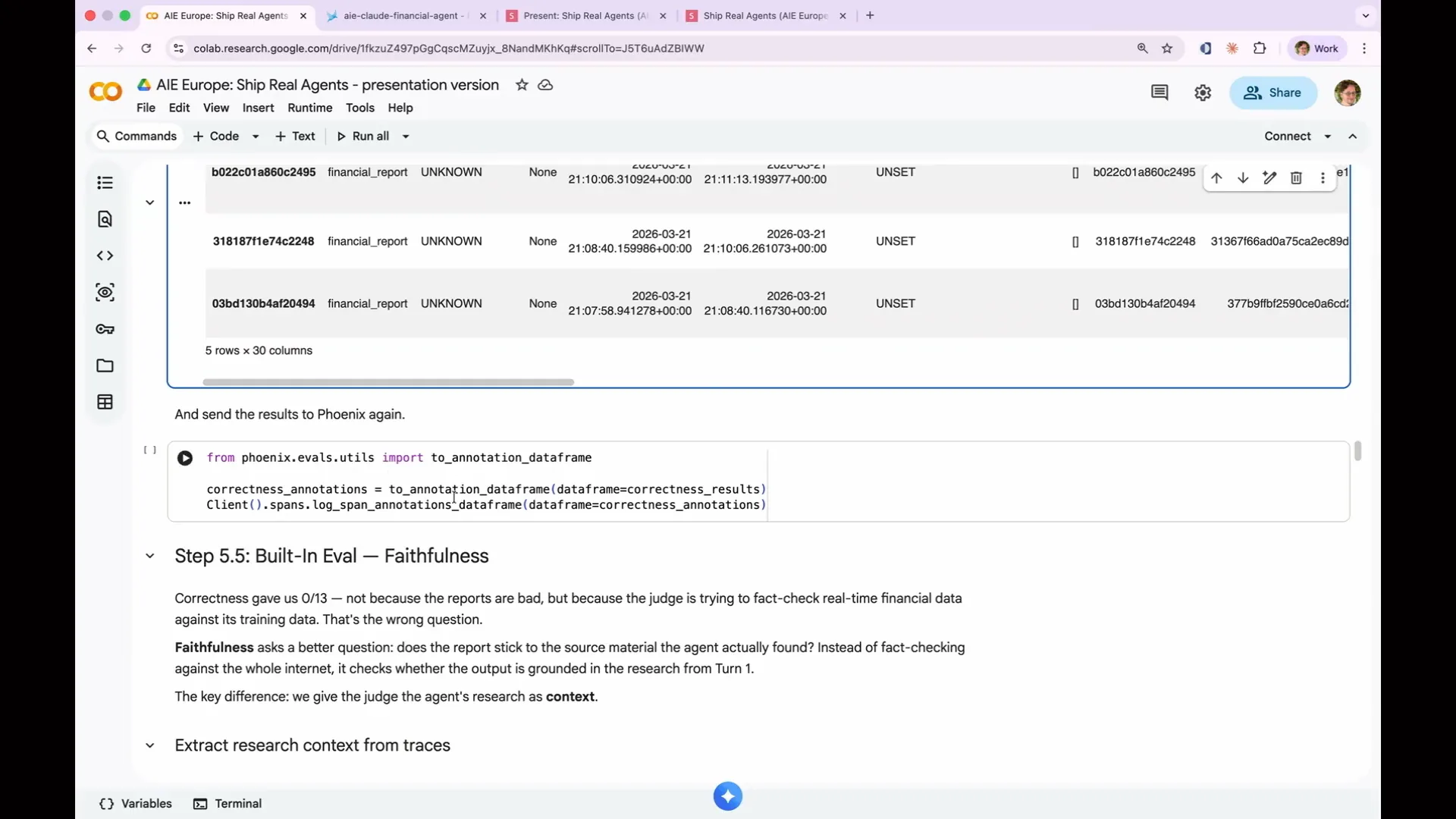Switch to Present: Ship Real Agents tab
This screenshot has width=1456, height=819.
point(585,15)
